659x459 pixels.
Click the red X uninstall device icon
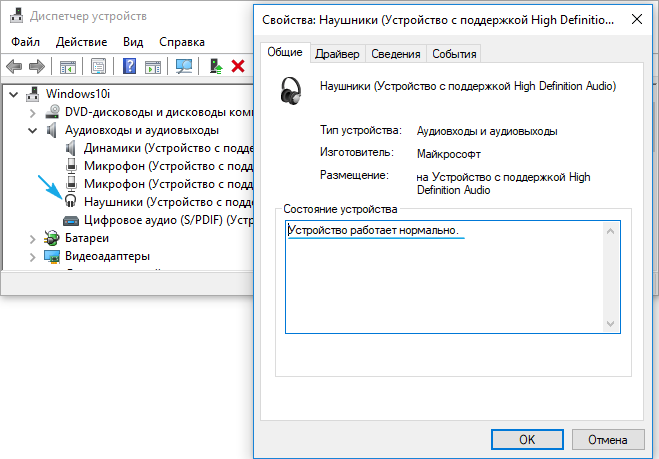click(x=238, y=66)
